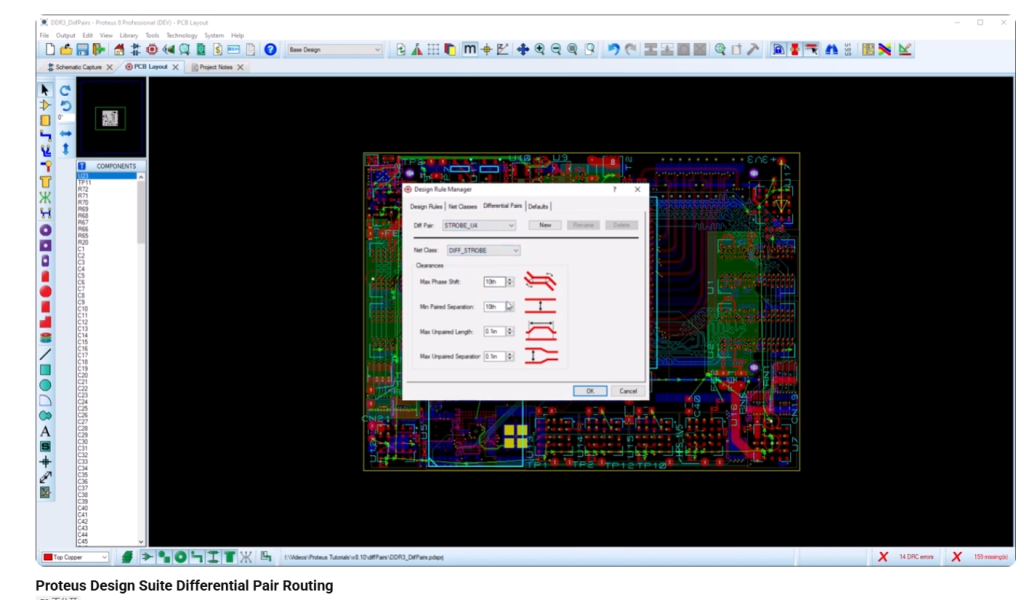1024x600 pixels.
Task: Click the New diff pair button
Action: [545, 225]
